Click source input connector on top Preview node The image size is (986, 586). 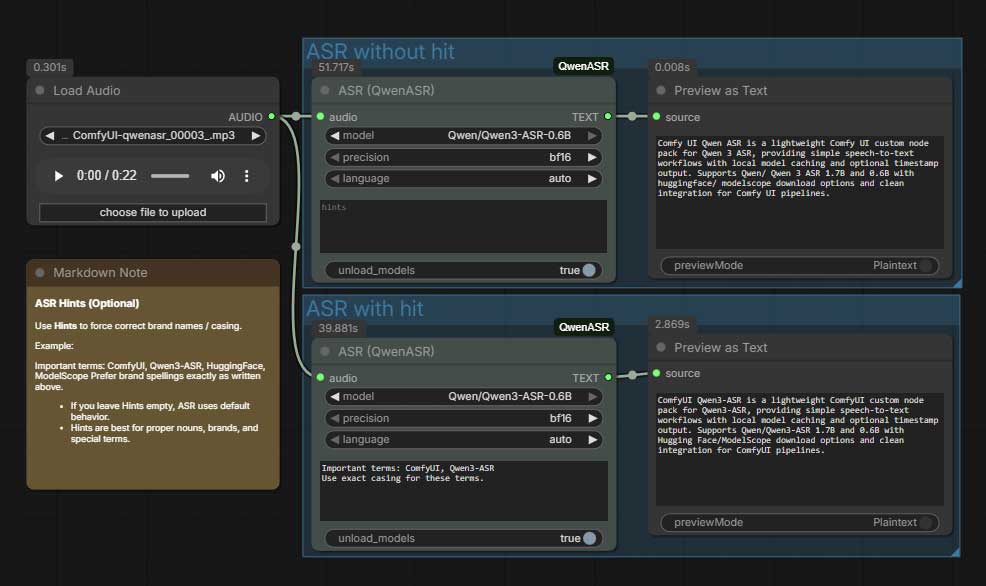[x=656, y=116]
